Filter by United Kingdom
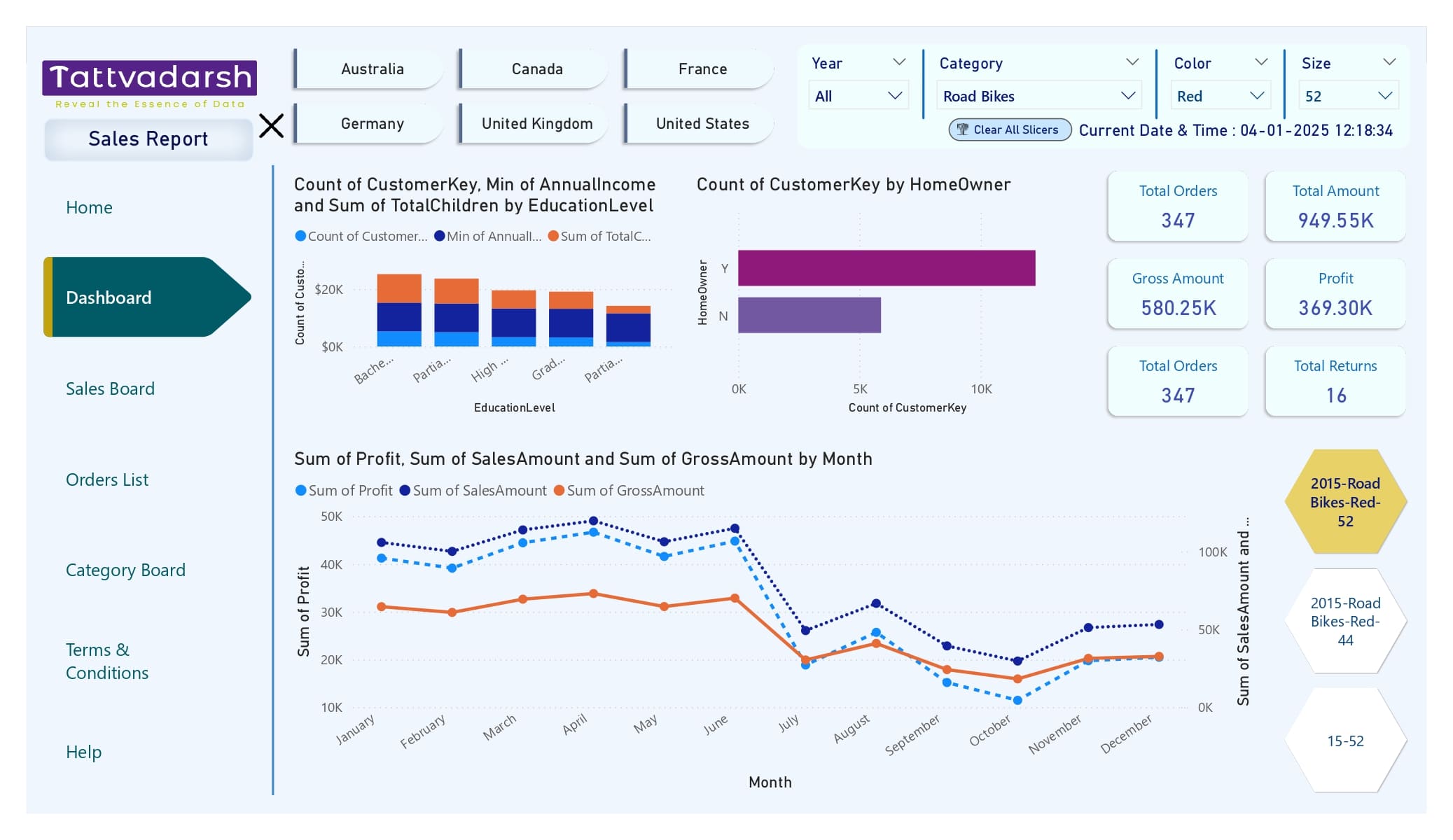Viewport: 1453px width, 840px height. (534, 123)
